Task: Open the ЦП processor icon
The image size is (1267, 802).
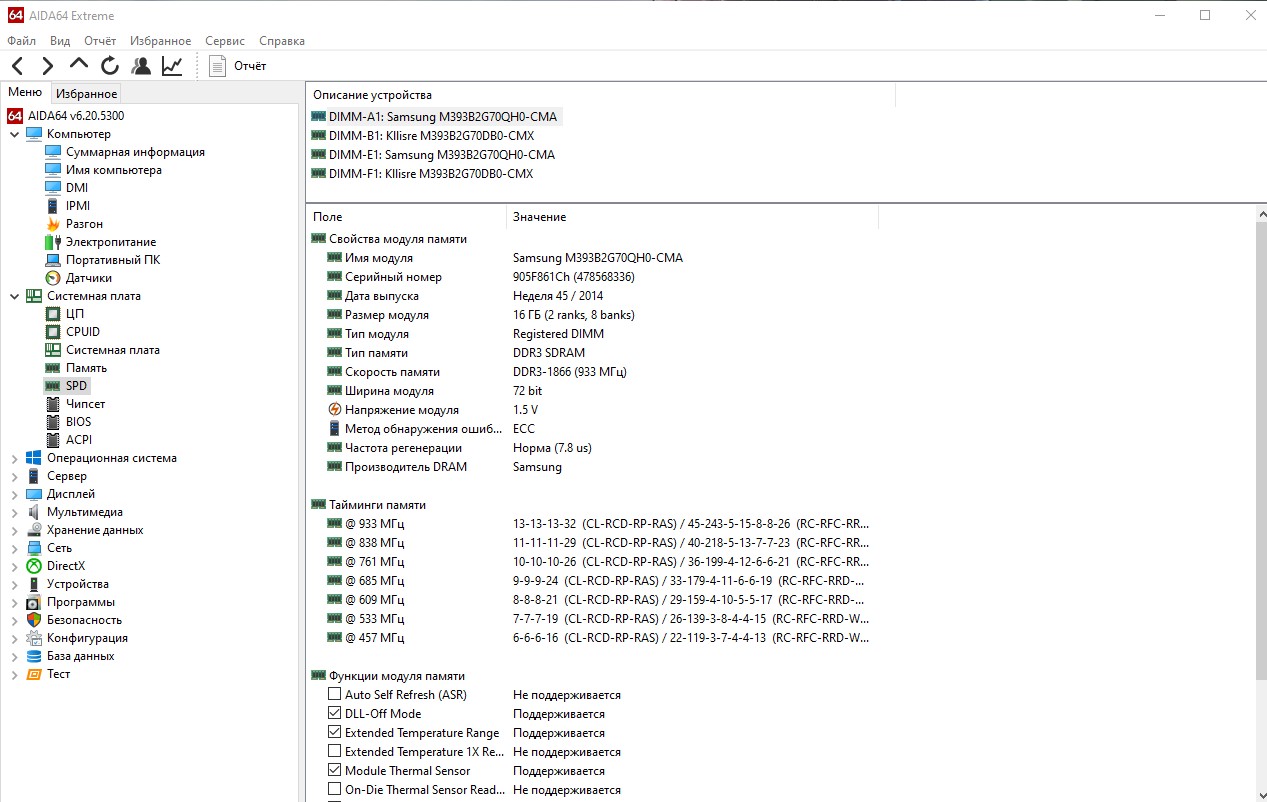Action: [x=53, y=314]
